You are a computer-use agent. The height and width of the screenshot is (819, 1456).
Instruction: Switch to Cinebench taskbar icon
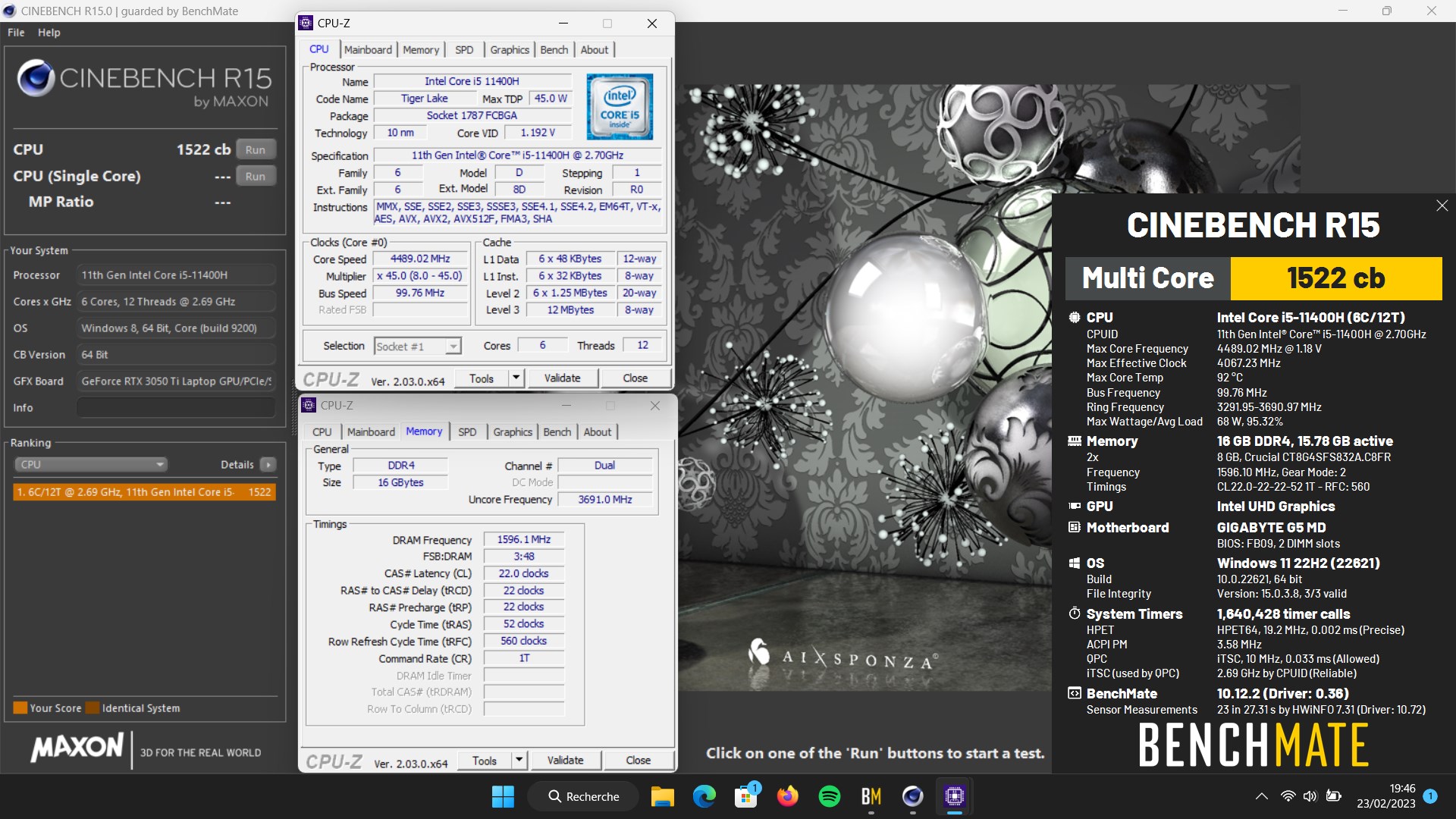[912, 796]
